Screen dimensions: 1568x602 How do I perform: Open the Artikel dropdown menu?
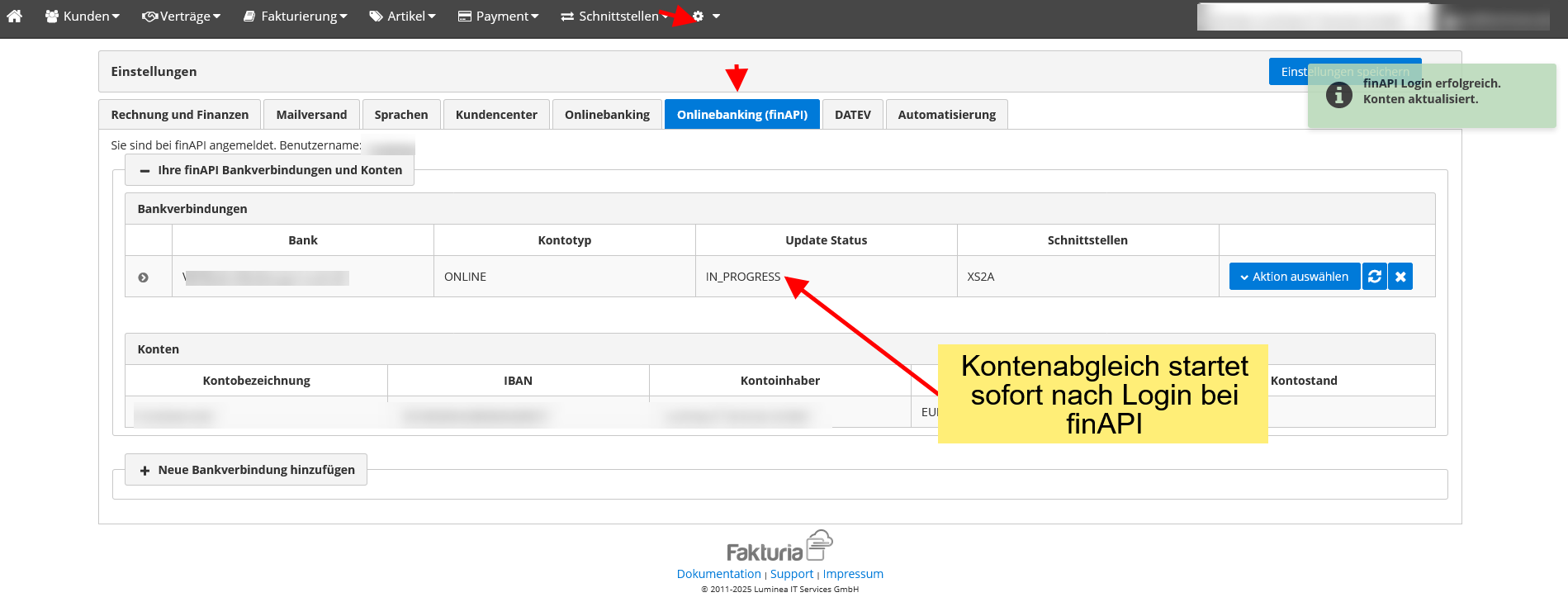pyautogui.click(x=402, y=16)
